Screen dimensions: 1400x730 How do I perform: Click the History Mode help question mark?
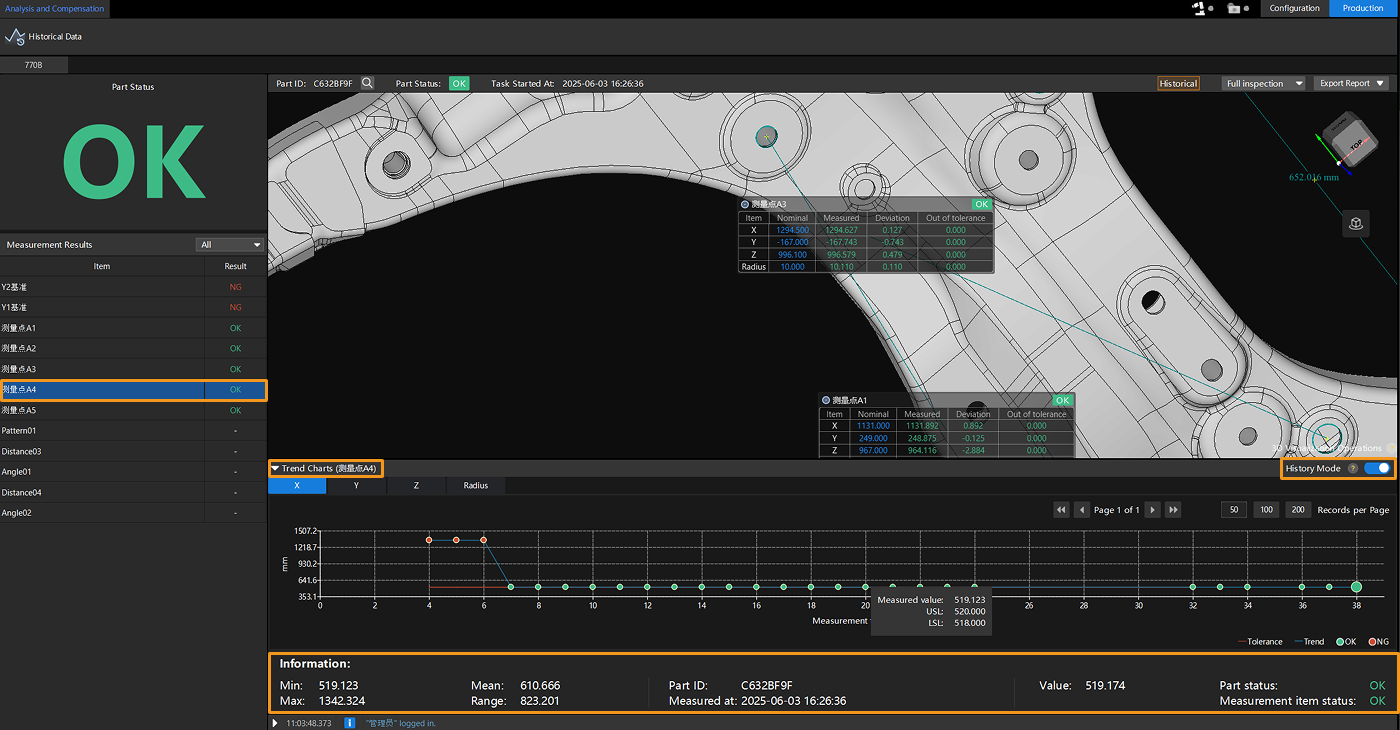tap(1352, 468)
